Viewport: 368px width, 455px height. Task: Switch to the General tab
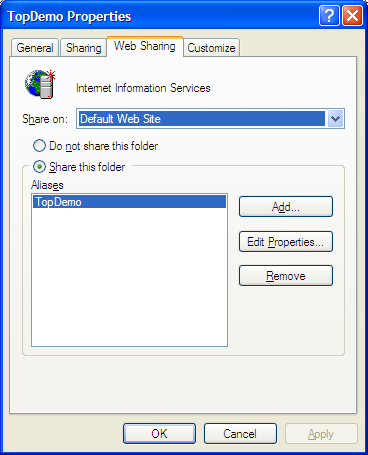[35, 48]
